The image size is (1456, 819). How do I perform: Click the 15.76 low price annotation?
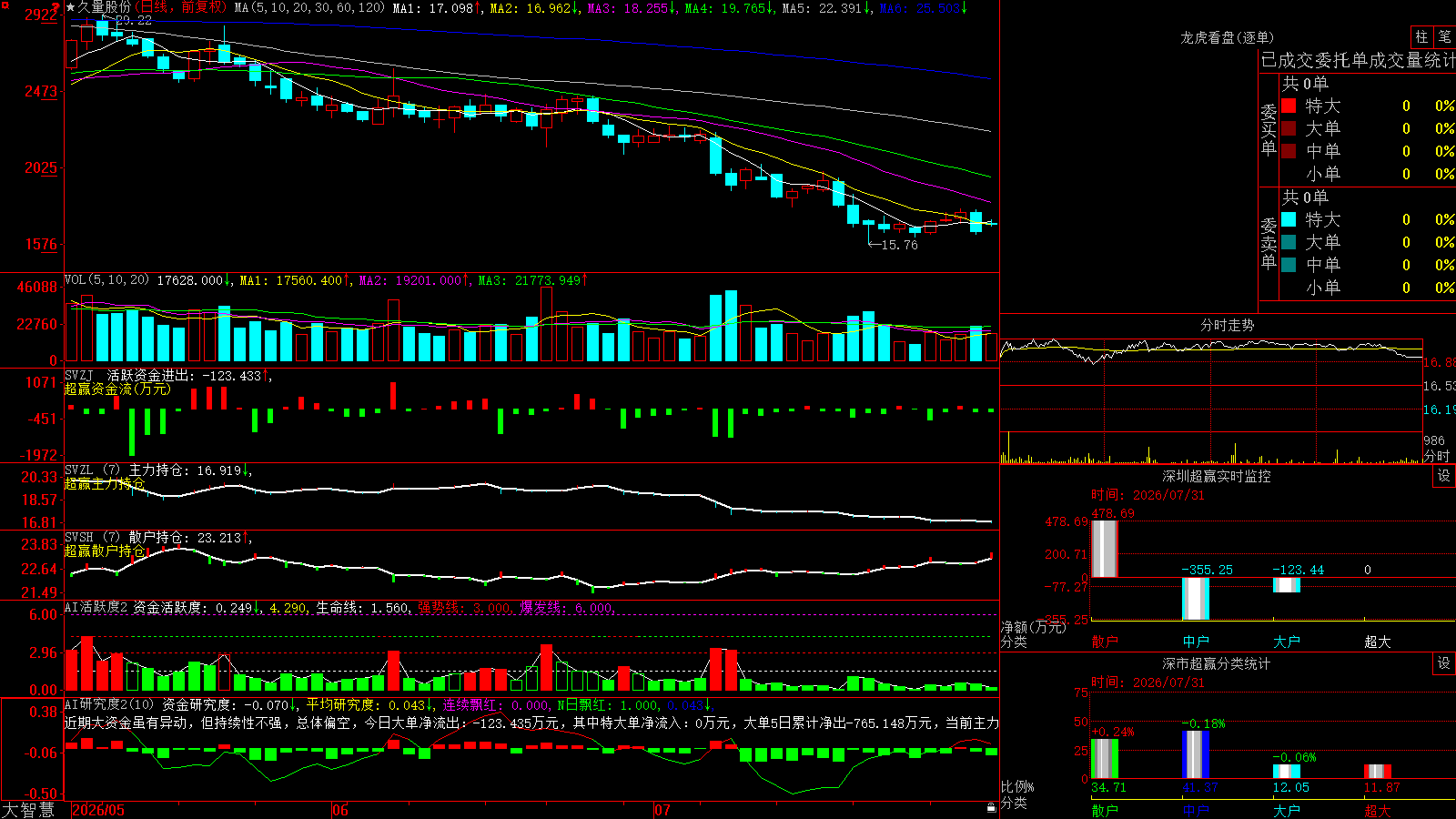pos(900,245)
